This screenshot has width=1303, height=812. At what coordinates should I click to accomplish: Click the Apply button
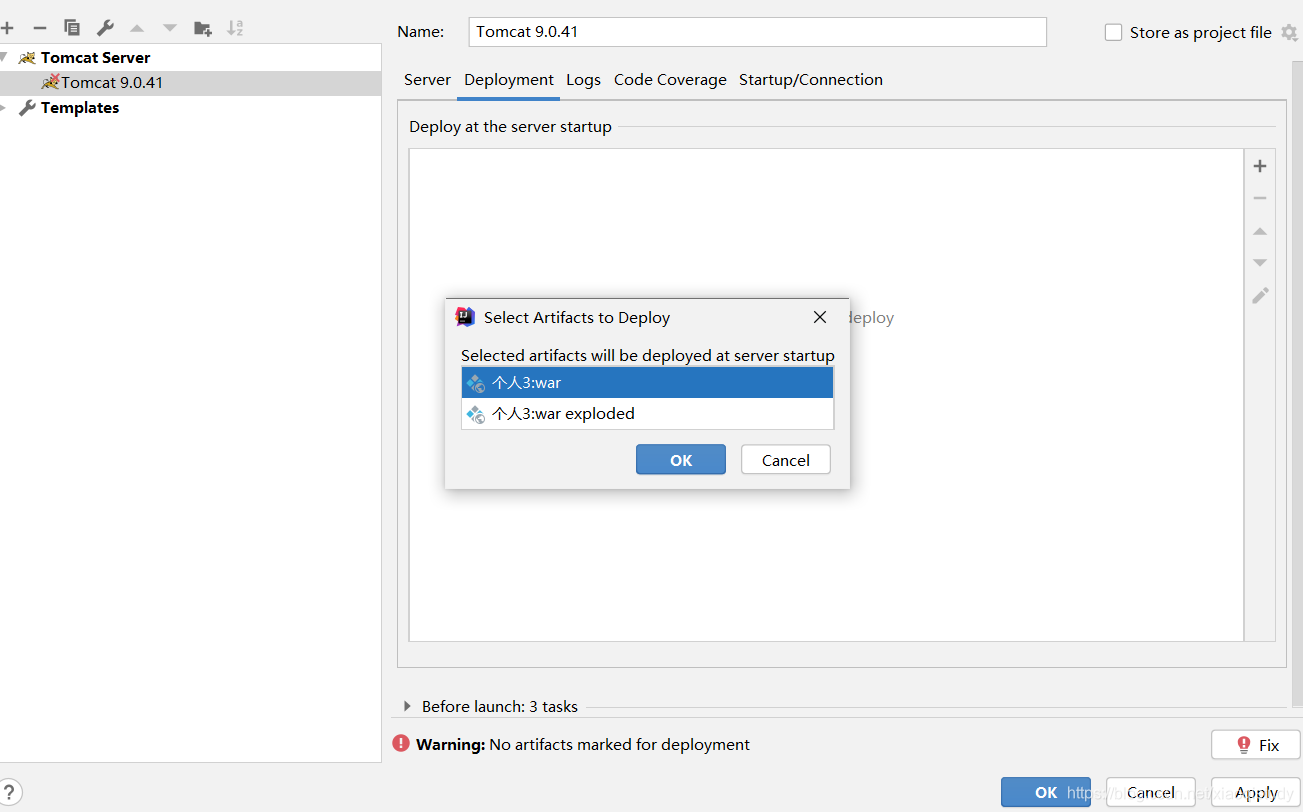point(1256,792)
